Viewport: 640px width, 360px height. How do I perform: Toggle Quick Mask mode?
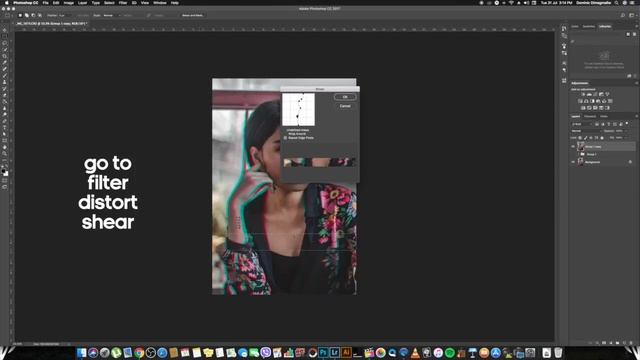5,180
